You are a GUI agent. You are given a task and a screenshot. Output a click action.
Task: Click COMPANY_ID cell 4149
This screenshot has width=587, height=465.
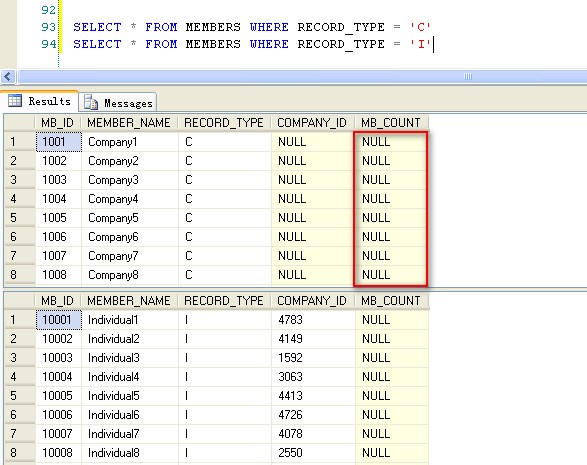pyautogui.click(x=313, y=339)
